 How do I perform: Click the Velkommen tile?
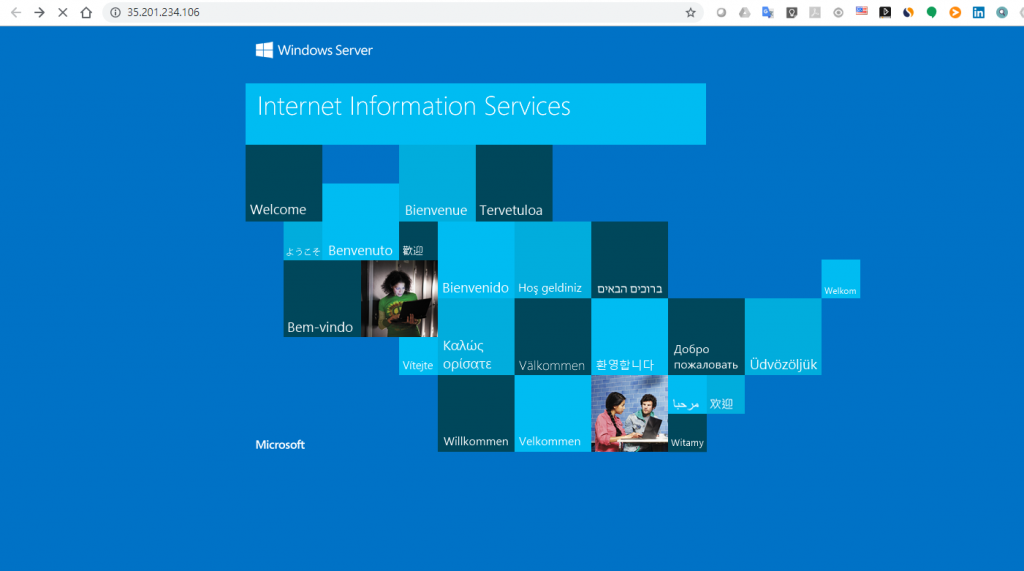pyautogui.click(x=552, y=414)
